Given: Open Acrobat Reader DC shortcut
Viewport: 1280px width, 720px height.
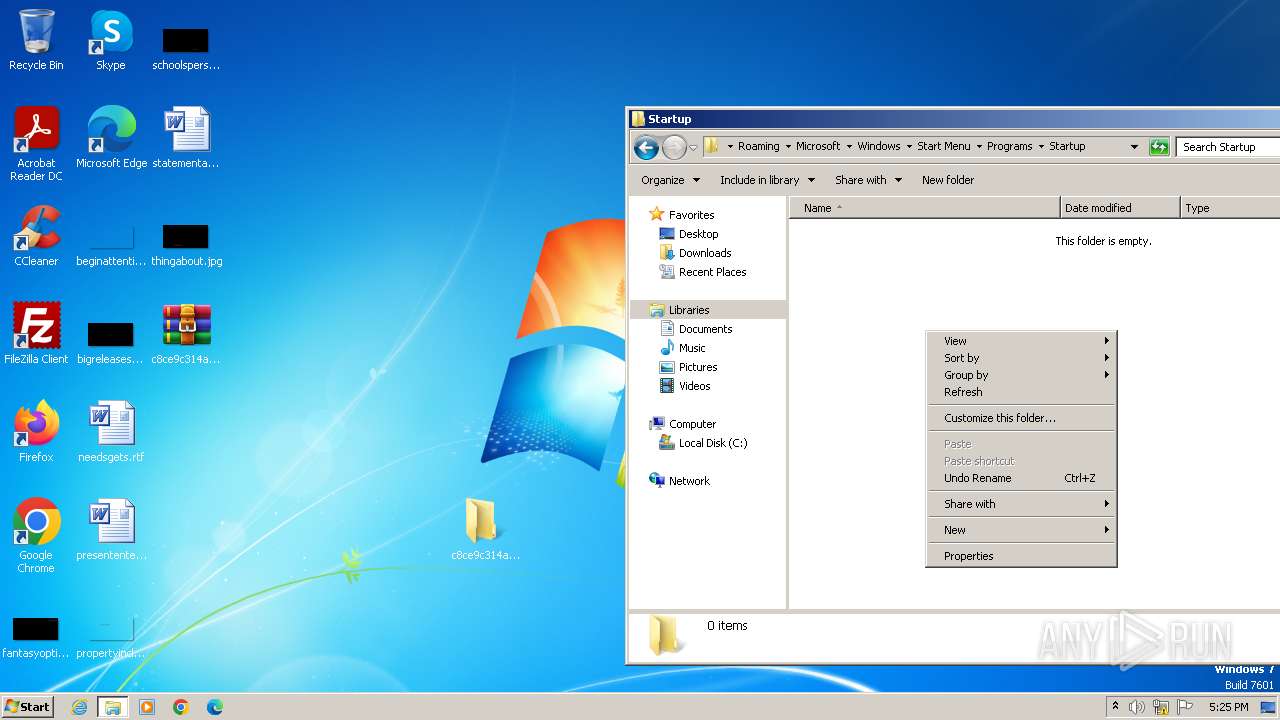Looking at the screenshot, I should 36,144.
